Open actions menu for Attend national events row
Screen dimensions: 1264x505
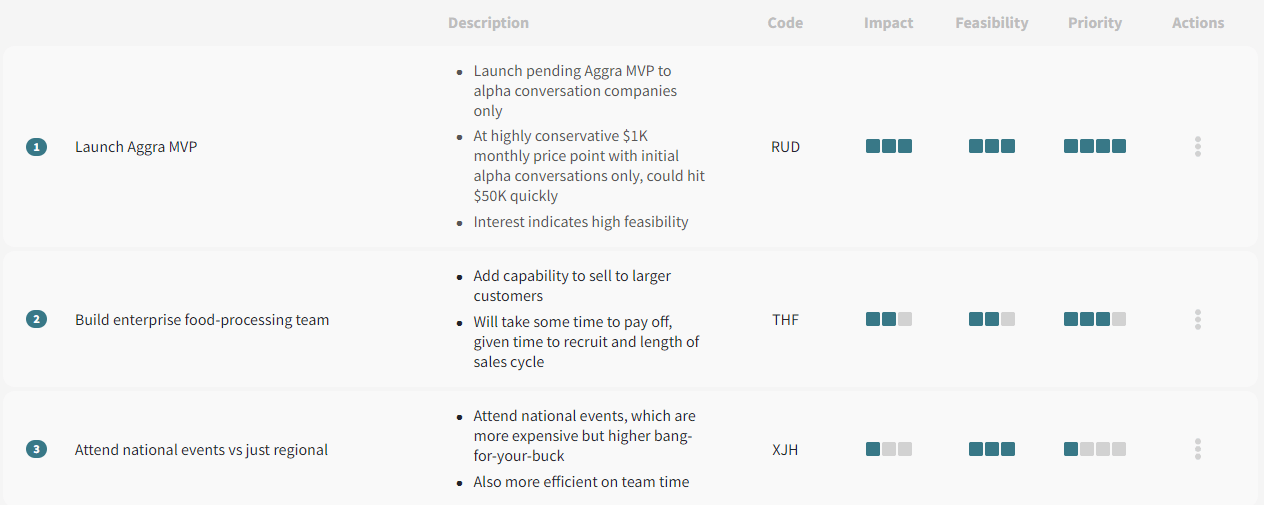click(1197, 450)
